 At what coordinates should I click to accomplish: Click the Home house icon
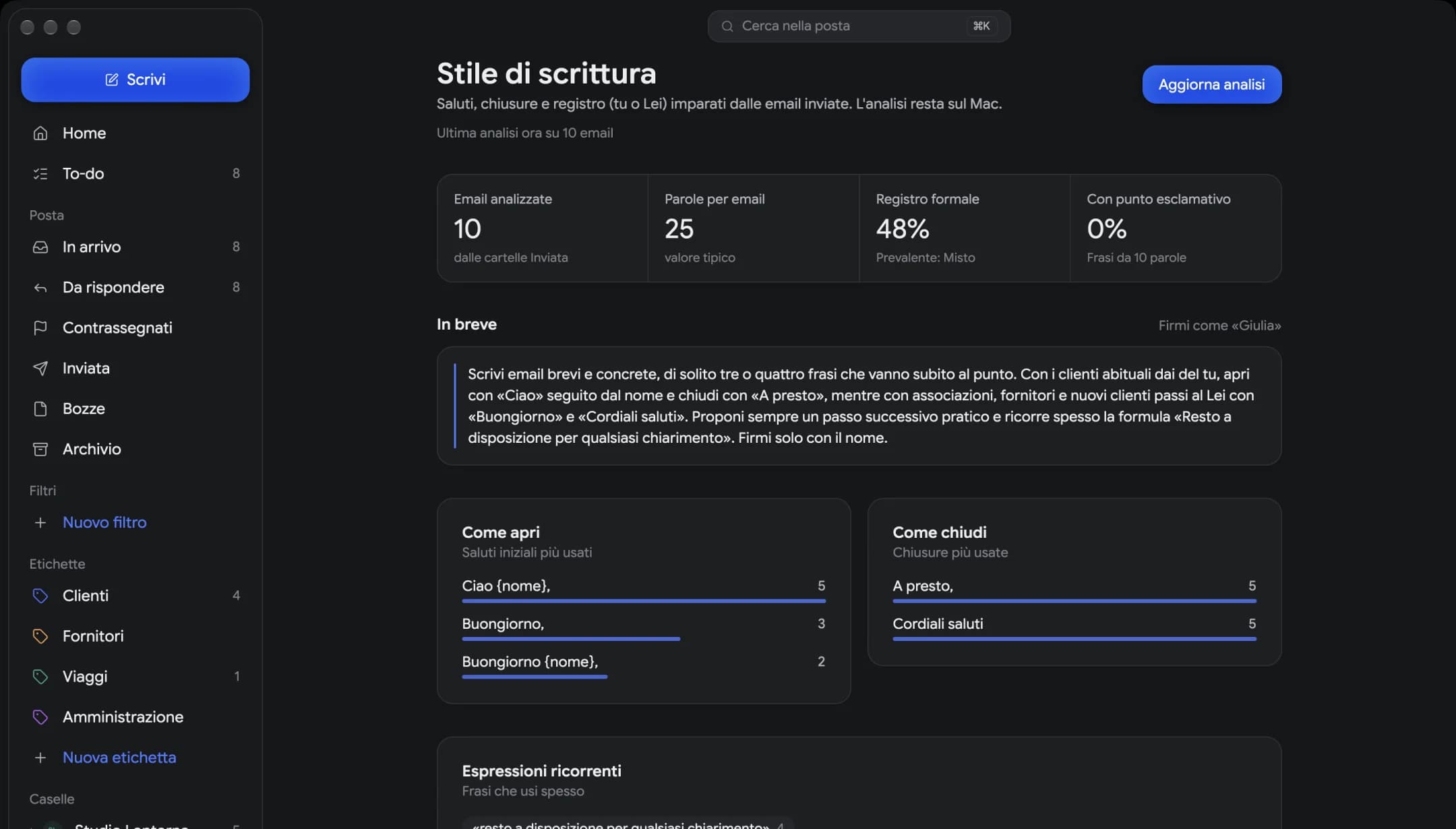(40, 133)
